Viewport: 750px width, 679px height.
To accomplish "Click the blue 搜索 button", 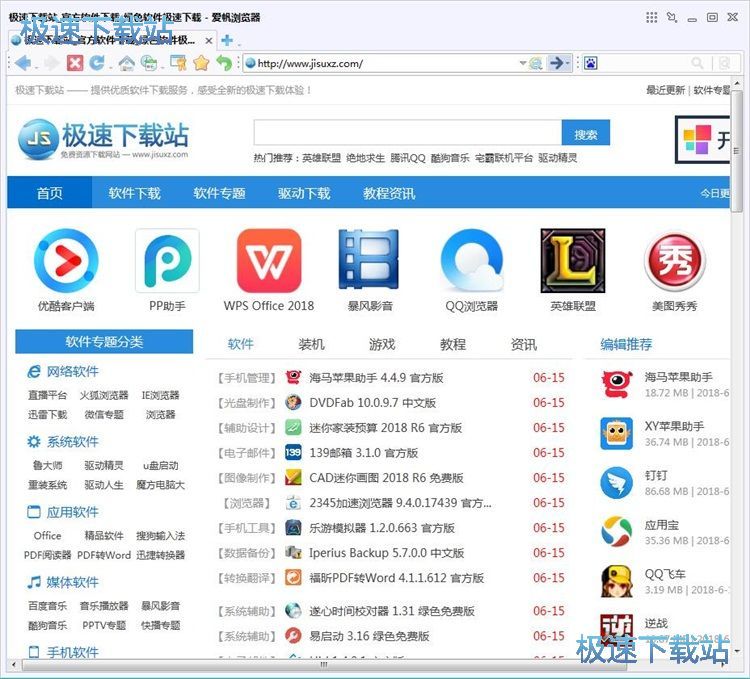I will (586, 132).
